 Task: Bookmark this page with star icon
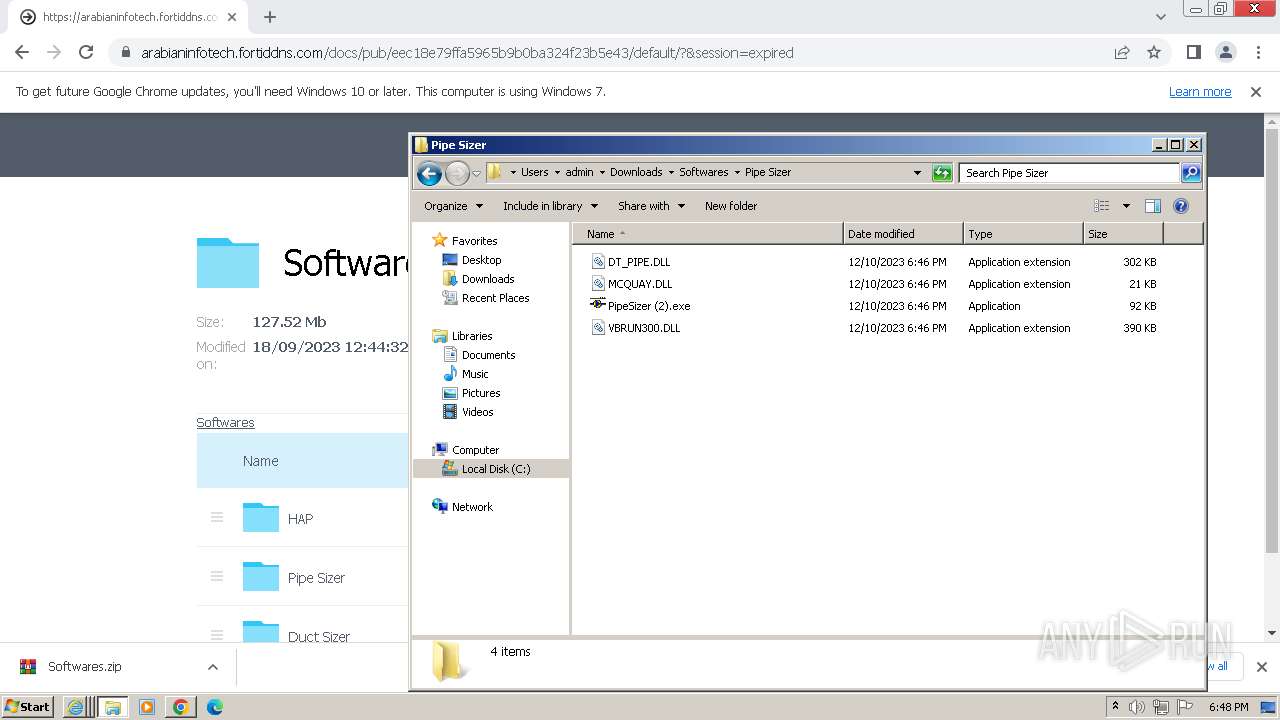tap(1154, 53)
